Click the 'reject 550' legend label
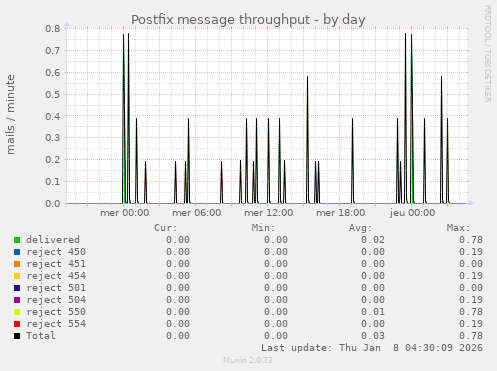 click(56, 312)
